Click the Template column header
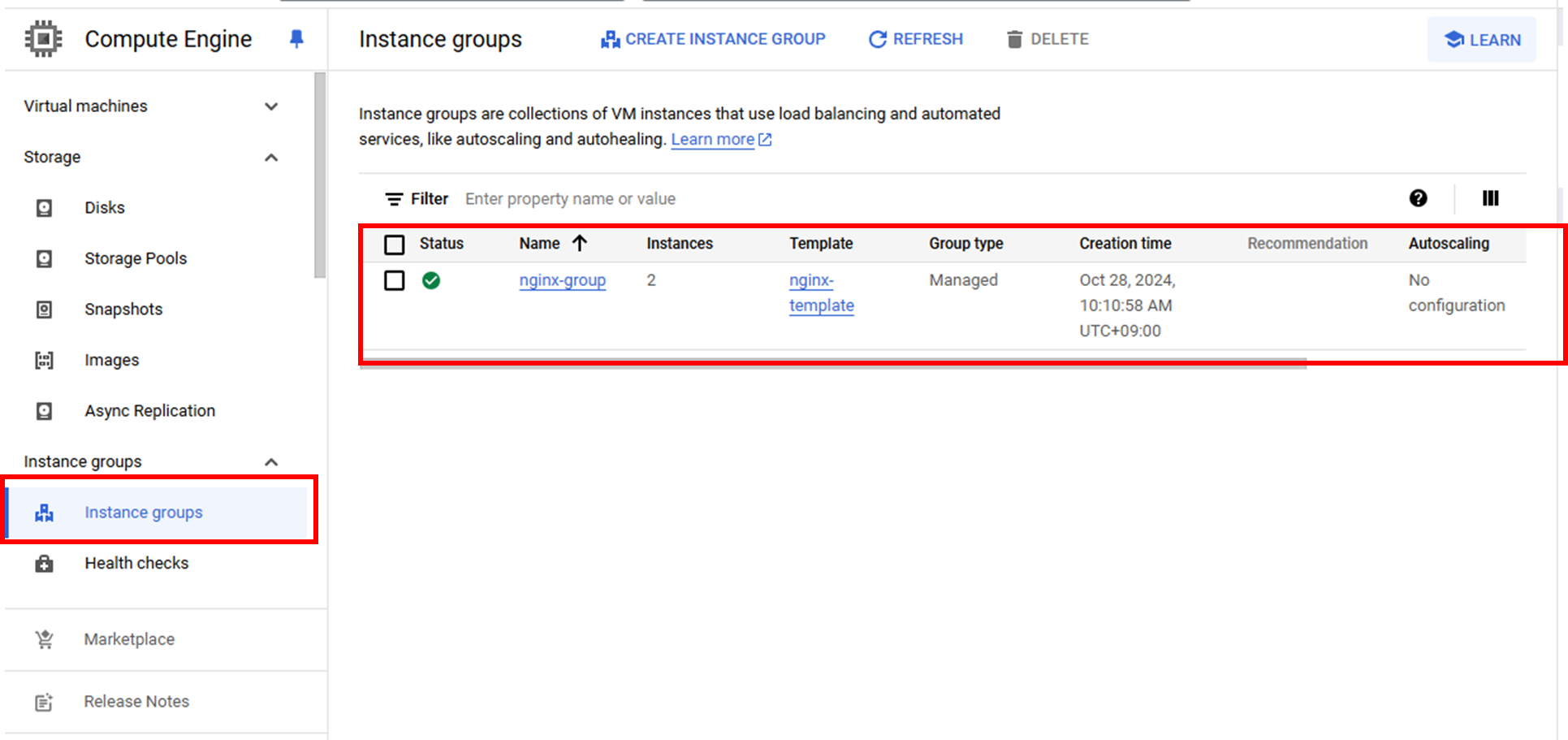1568x740 pixels. click(821, 244)
